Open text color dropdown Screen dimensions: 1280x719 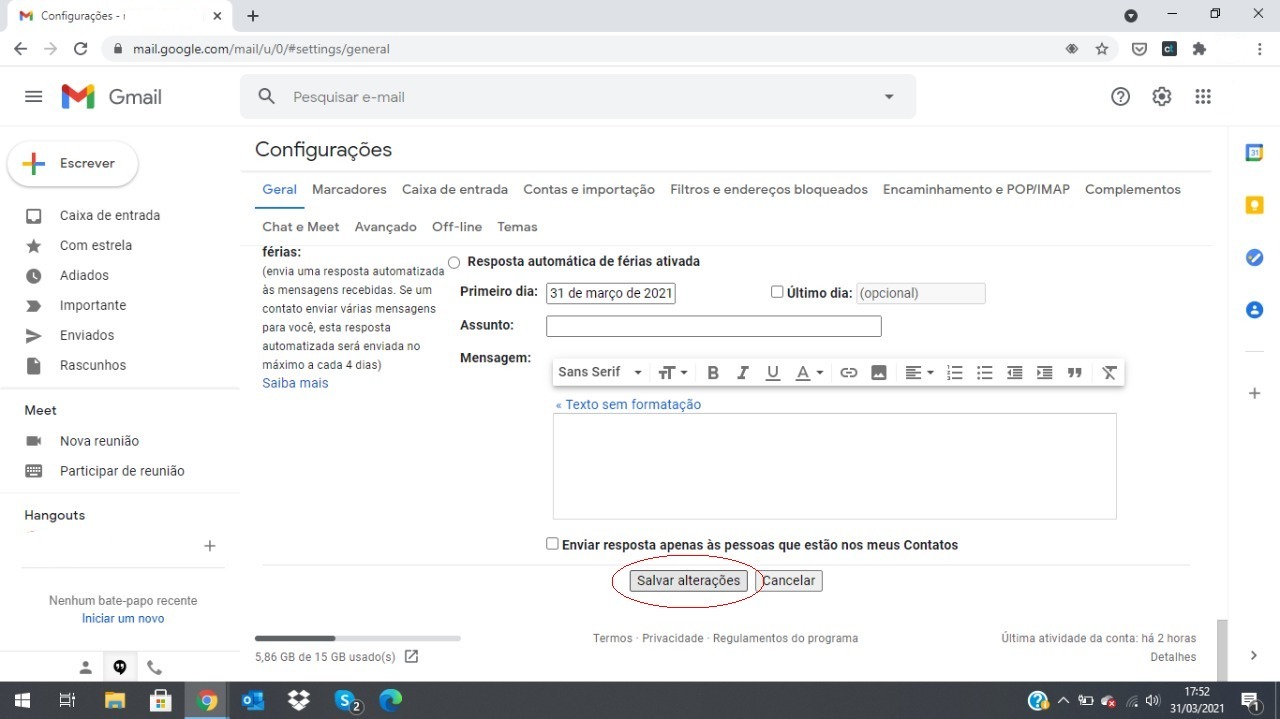click(x=809, y=372)
